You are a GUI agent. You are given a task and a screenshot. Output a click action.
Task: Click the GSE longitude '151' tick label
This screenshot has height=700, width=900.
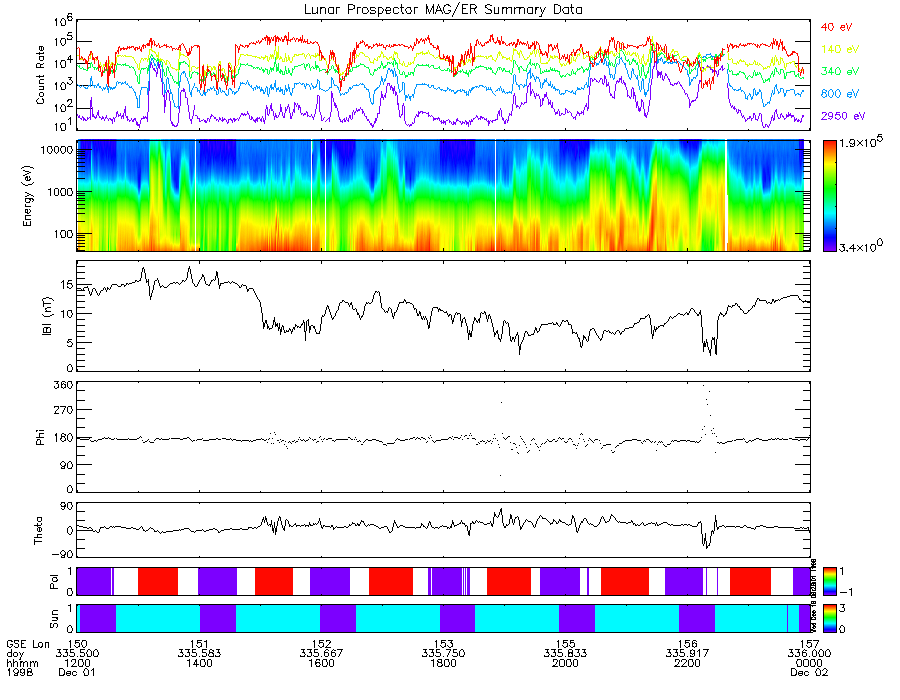(x=199, y=644)
